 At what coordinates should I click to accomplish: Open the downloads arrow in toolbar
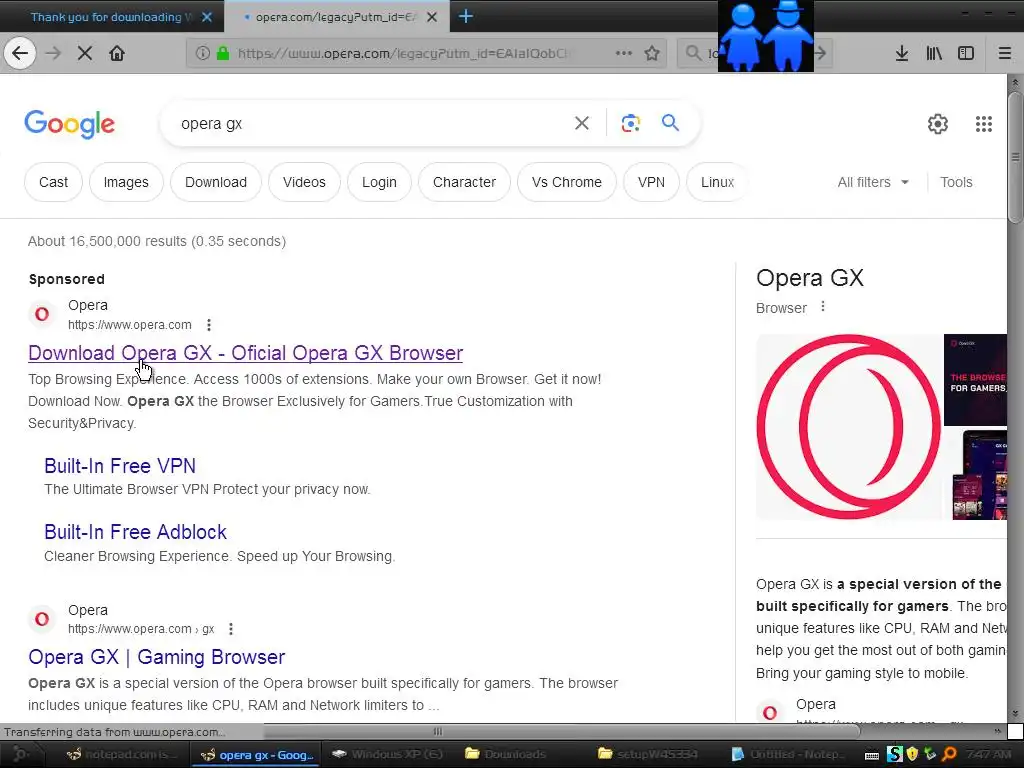[902, 53]
